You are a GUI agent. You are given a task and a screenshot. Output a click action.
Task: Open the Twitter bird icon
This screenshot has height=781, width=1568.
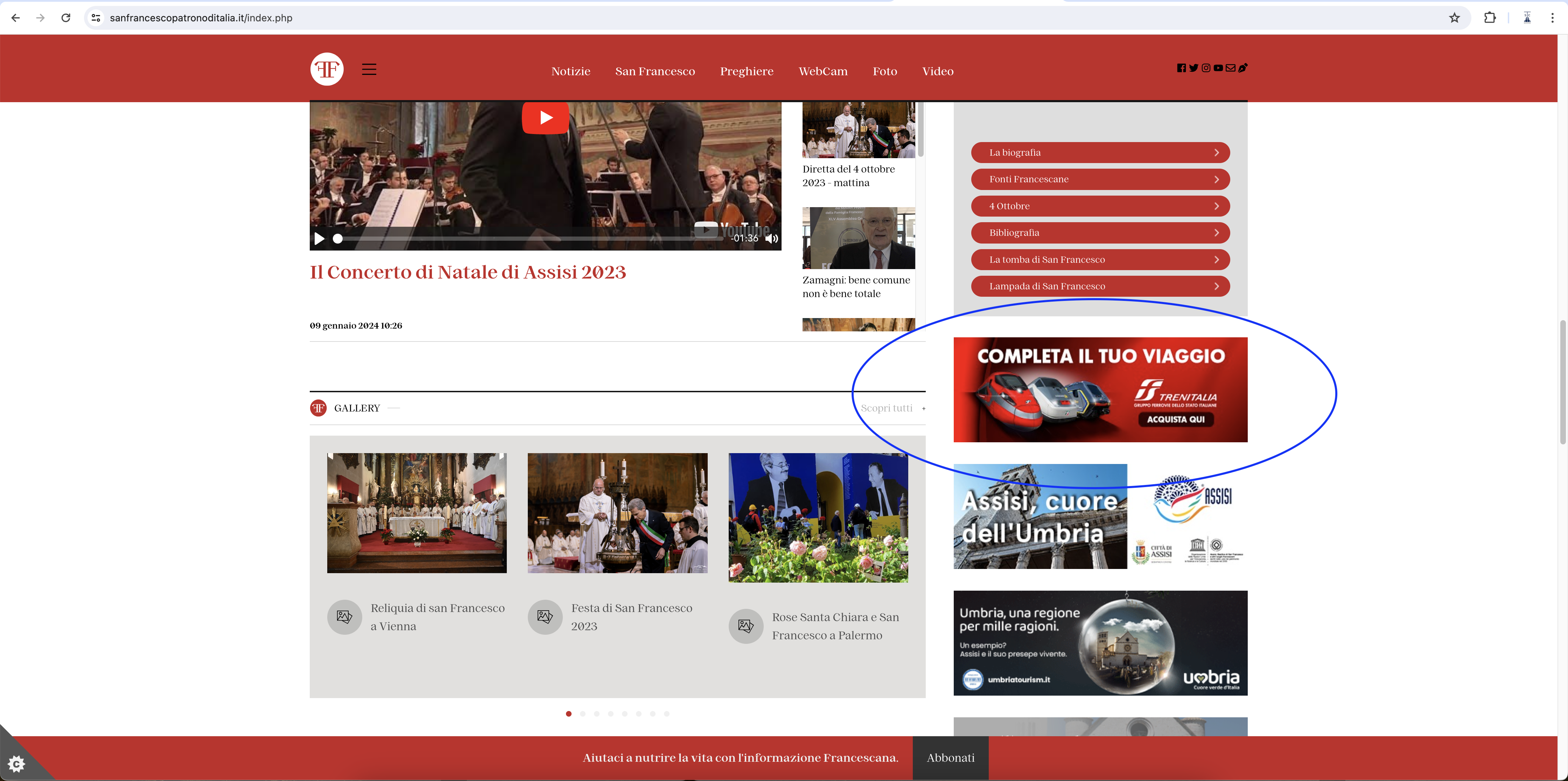tap(1193, 68)
